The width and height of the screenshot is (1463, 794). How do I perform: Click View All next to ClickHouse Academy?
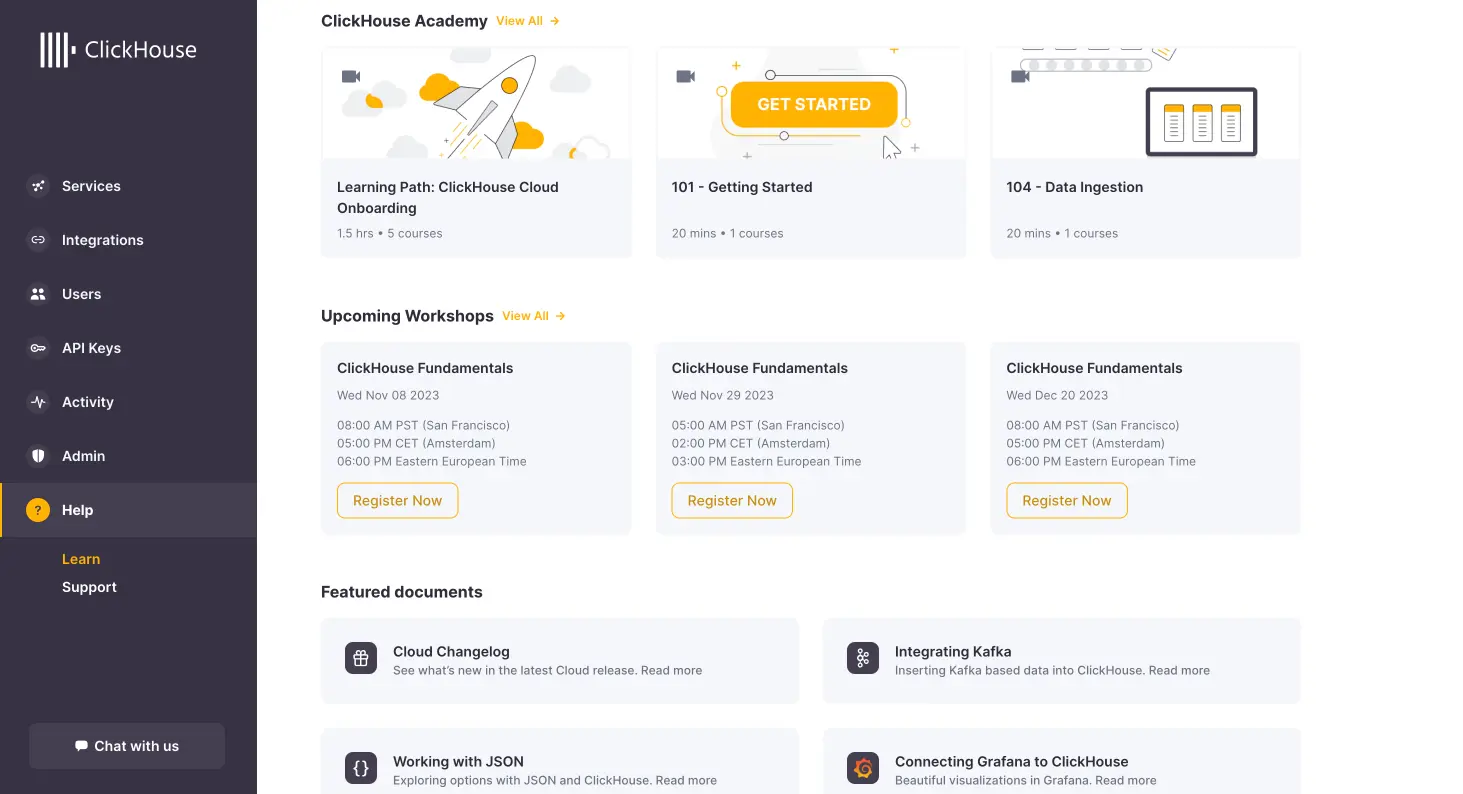528,21
